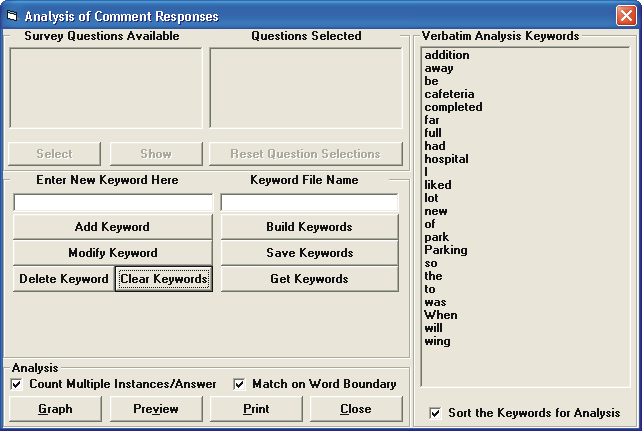Click the Close button at bottom

(x=356, y=409)
